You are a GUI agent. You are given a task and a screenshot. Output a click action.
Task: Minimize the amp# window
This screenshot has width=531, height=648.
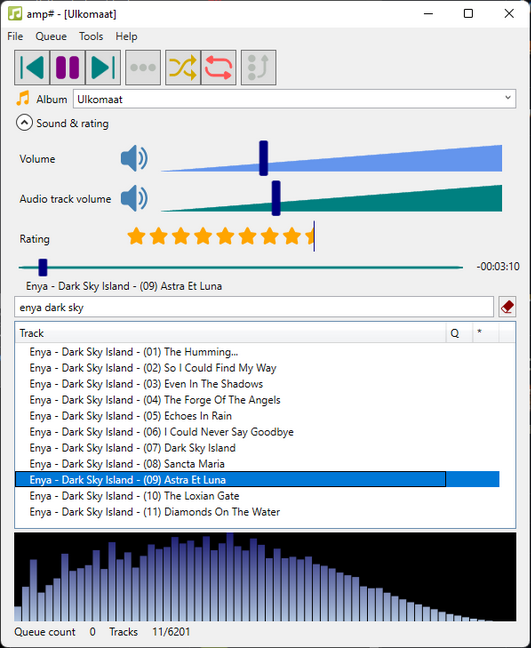429,14
